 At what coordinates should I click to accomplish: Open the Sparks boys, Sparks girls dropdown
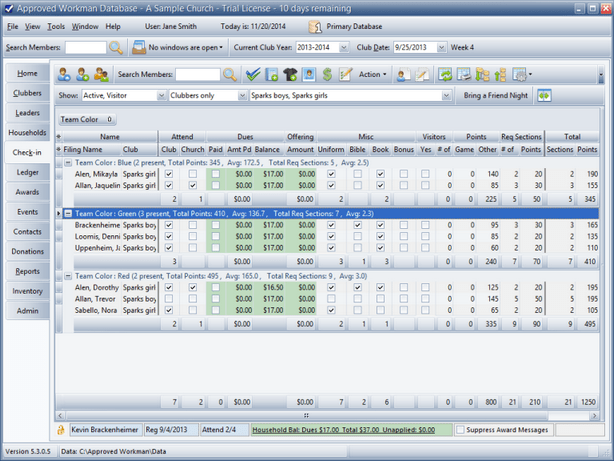[x=446, y=96]
